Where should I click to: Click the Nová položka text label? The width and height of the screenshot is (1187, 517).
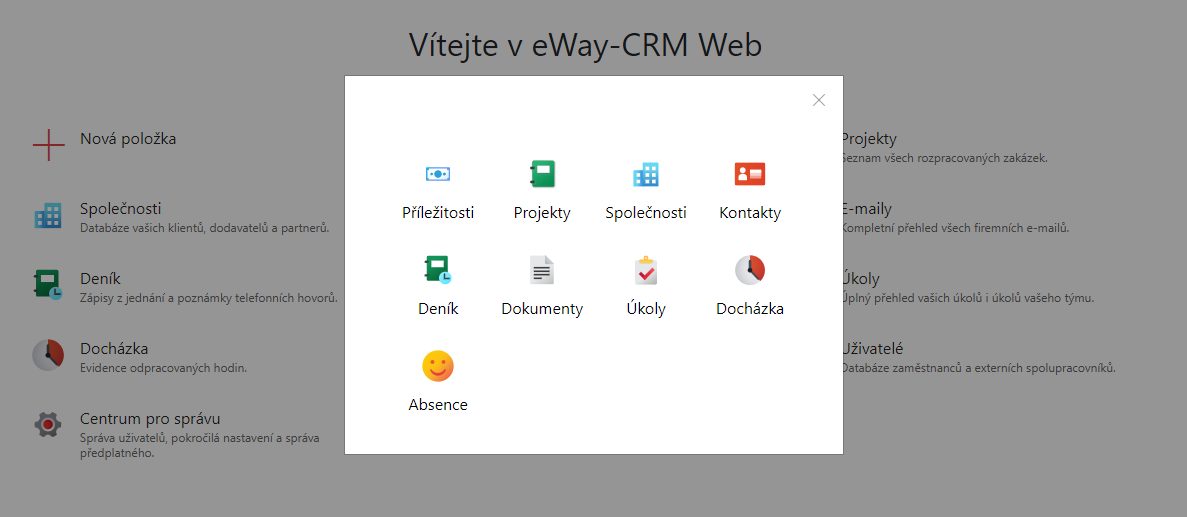(x=128, y=139)
